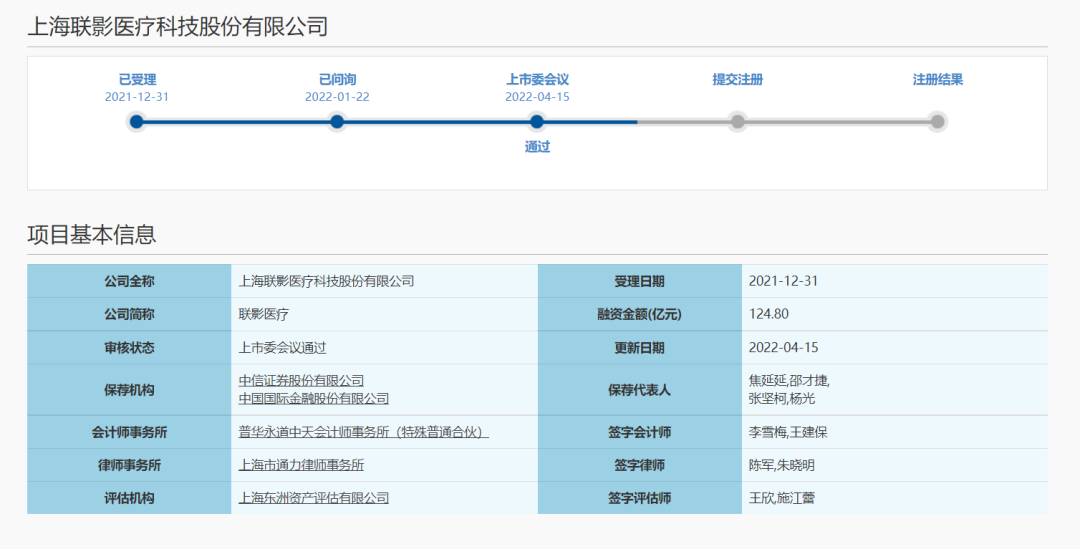This screenshot has height=549, width=1080.
Task: Click the 通过 result under timeline
Action: (537, 147)
